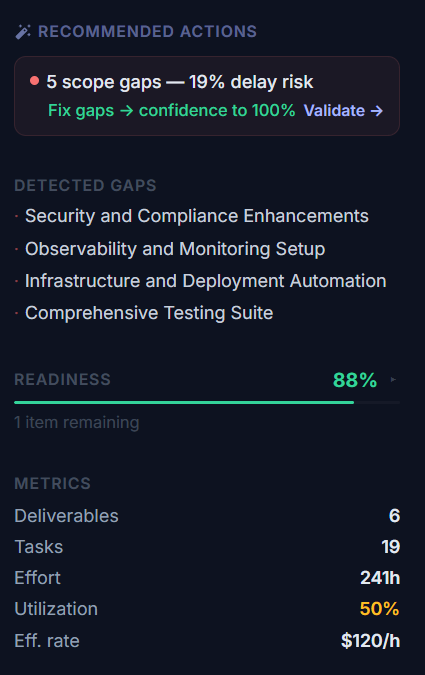The width and height of the screenshot is (425, 675).
Task: Click the Effort value 241h
Action: tap(380, 578)
